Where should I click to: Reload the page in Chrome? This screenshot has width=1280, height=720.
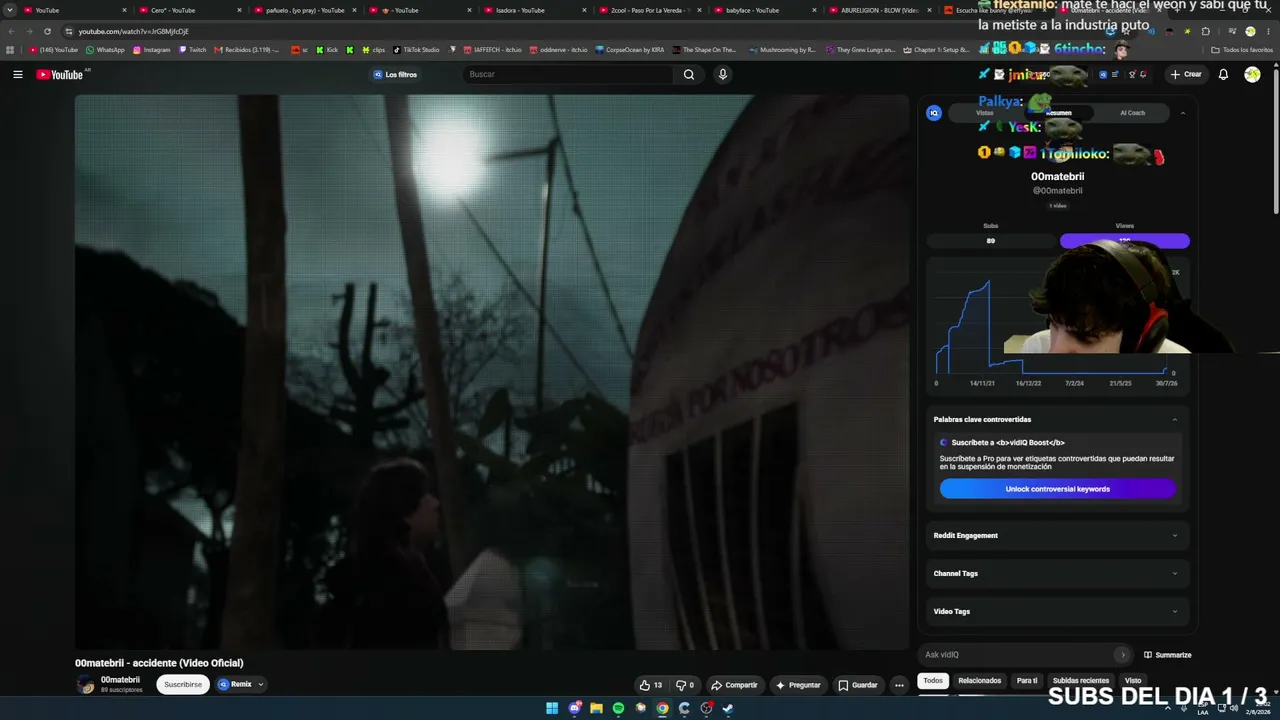point(47,31)
